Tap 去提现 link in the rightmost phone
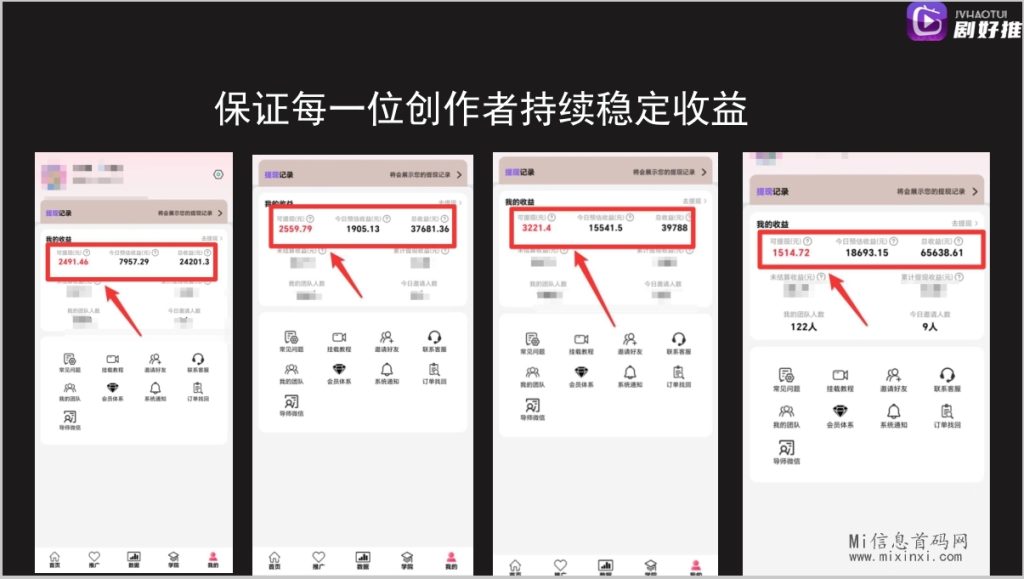 coord(963,223)
